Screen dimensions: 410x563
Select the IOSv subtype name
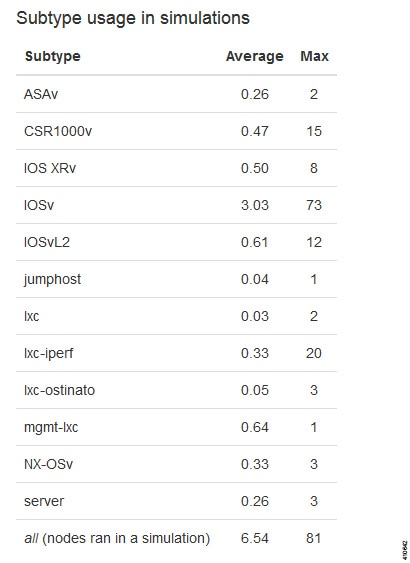click(39, 205)
